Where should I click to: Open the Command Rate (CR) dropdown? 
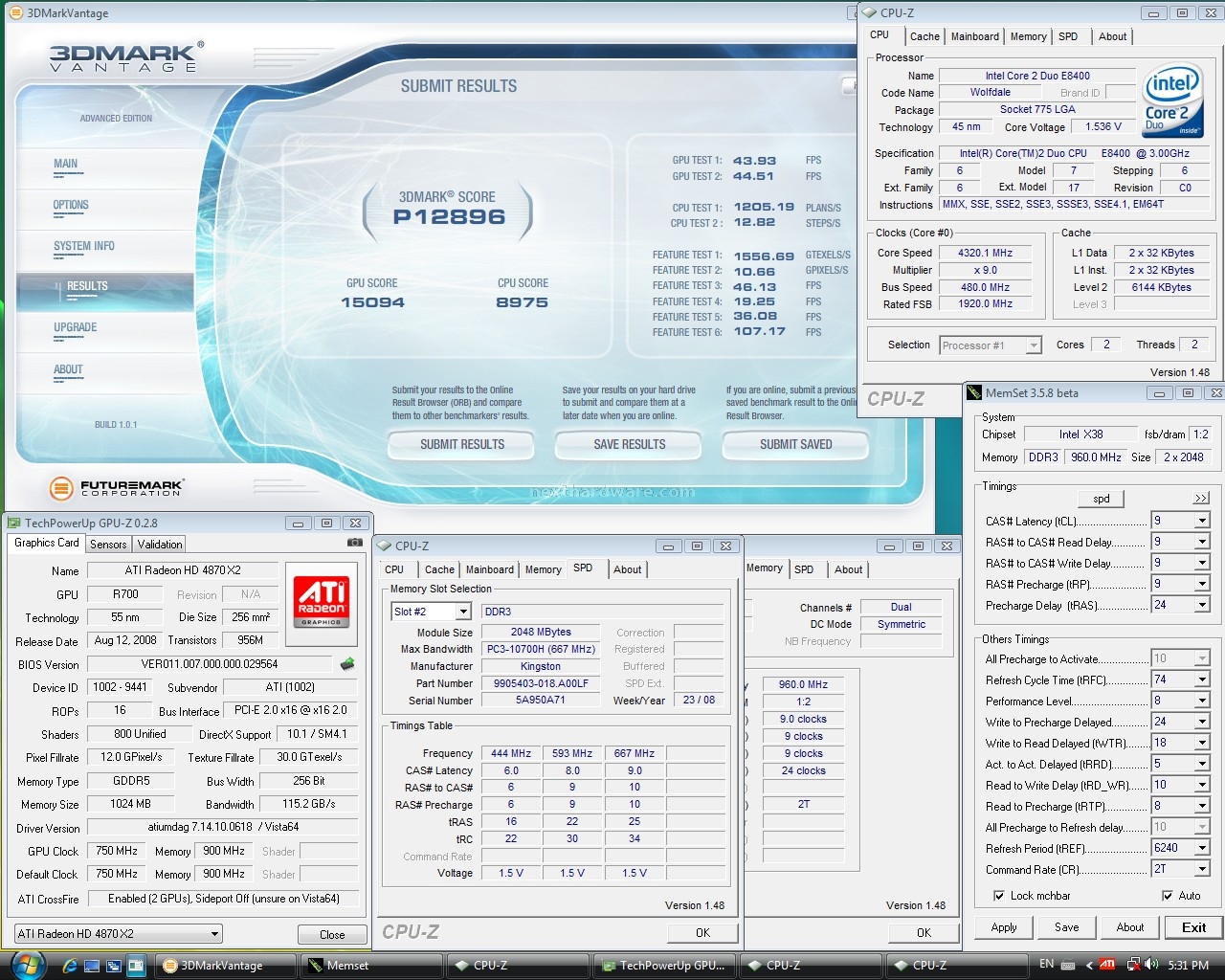(x=1202, y=869)
